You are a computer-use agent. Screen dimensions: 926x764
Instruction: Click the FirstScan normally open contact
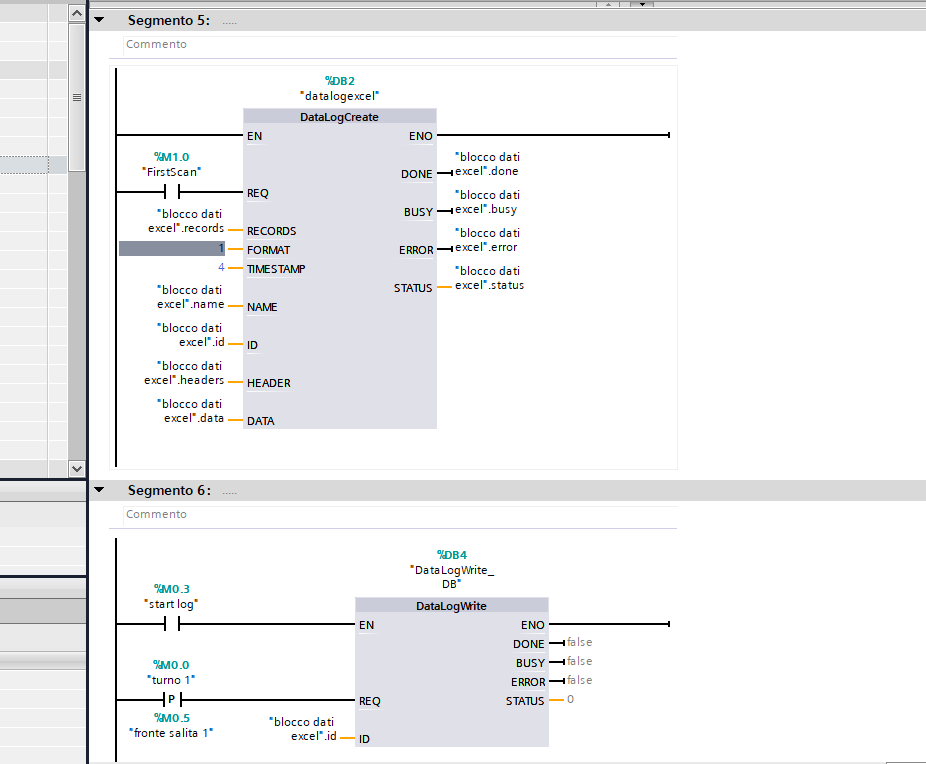click(x=177, y=192)
